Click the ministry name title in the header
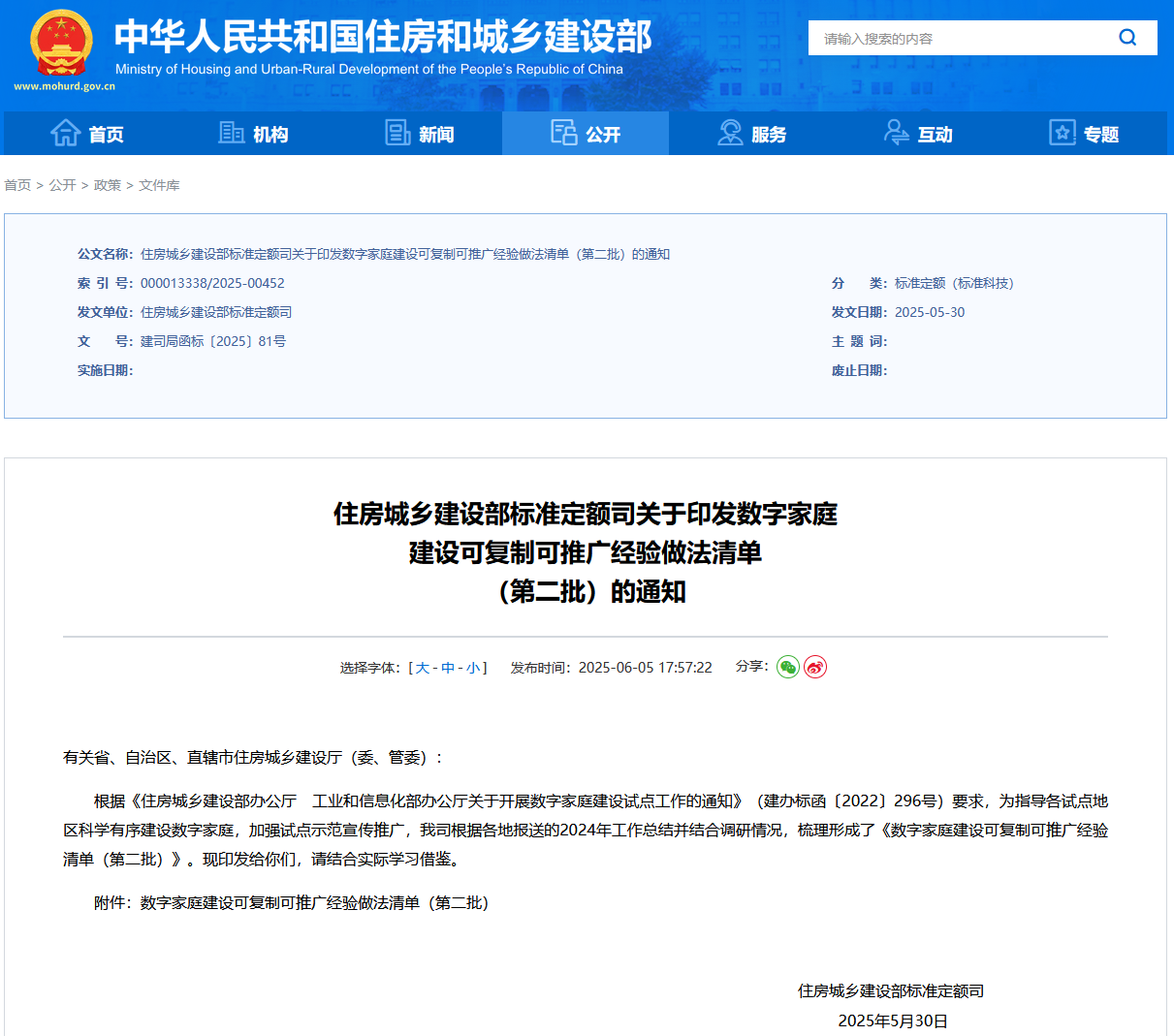1174x1036 pixels. tap(383, 37)
